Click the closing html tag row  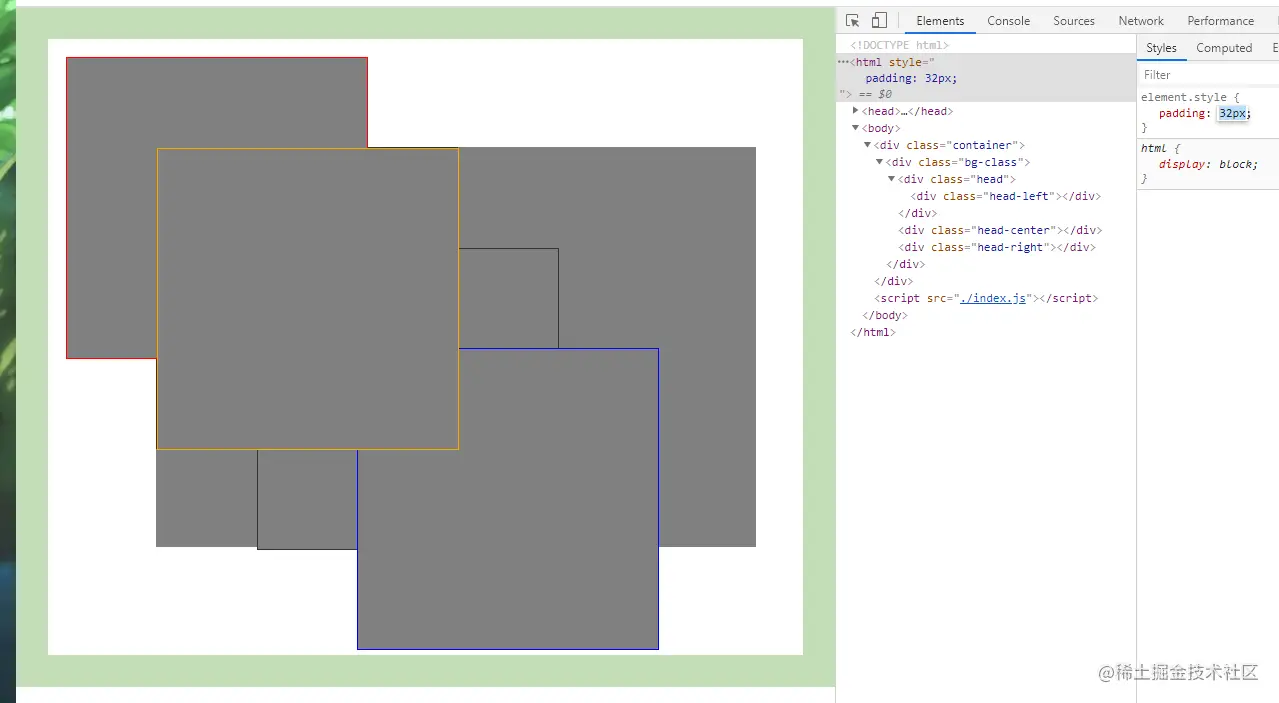coord(872,332)
